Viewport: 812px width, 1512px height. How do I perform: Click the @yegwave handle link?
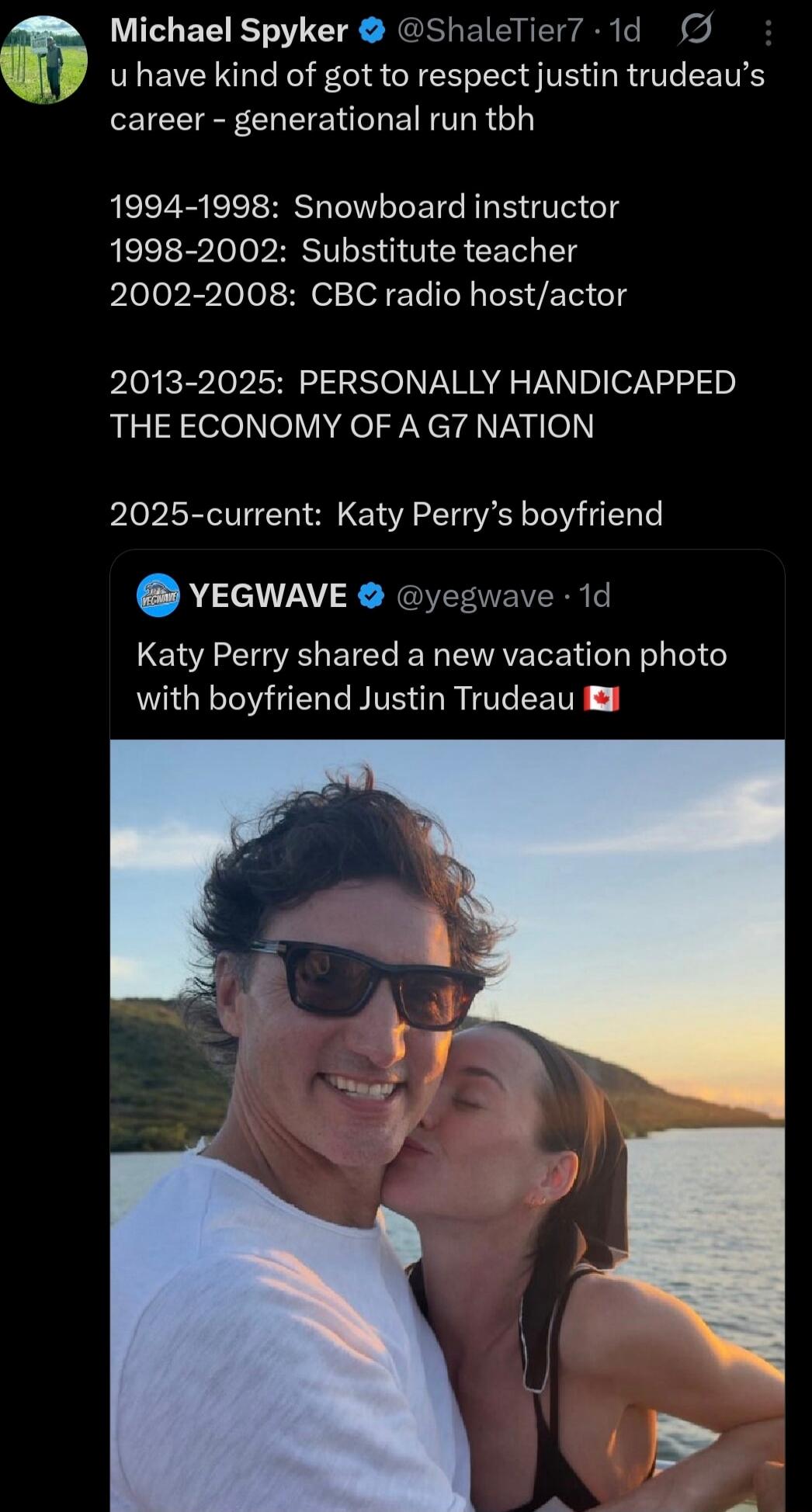click(x=471, y=595)
